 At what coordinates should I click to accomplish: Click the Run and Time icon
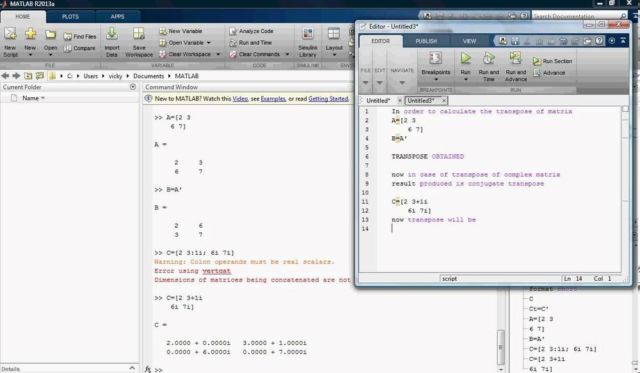click(x=489, y=59)
